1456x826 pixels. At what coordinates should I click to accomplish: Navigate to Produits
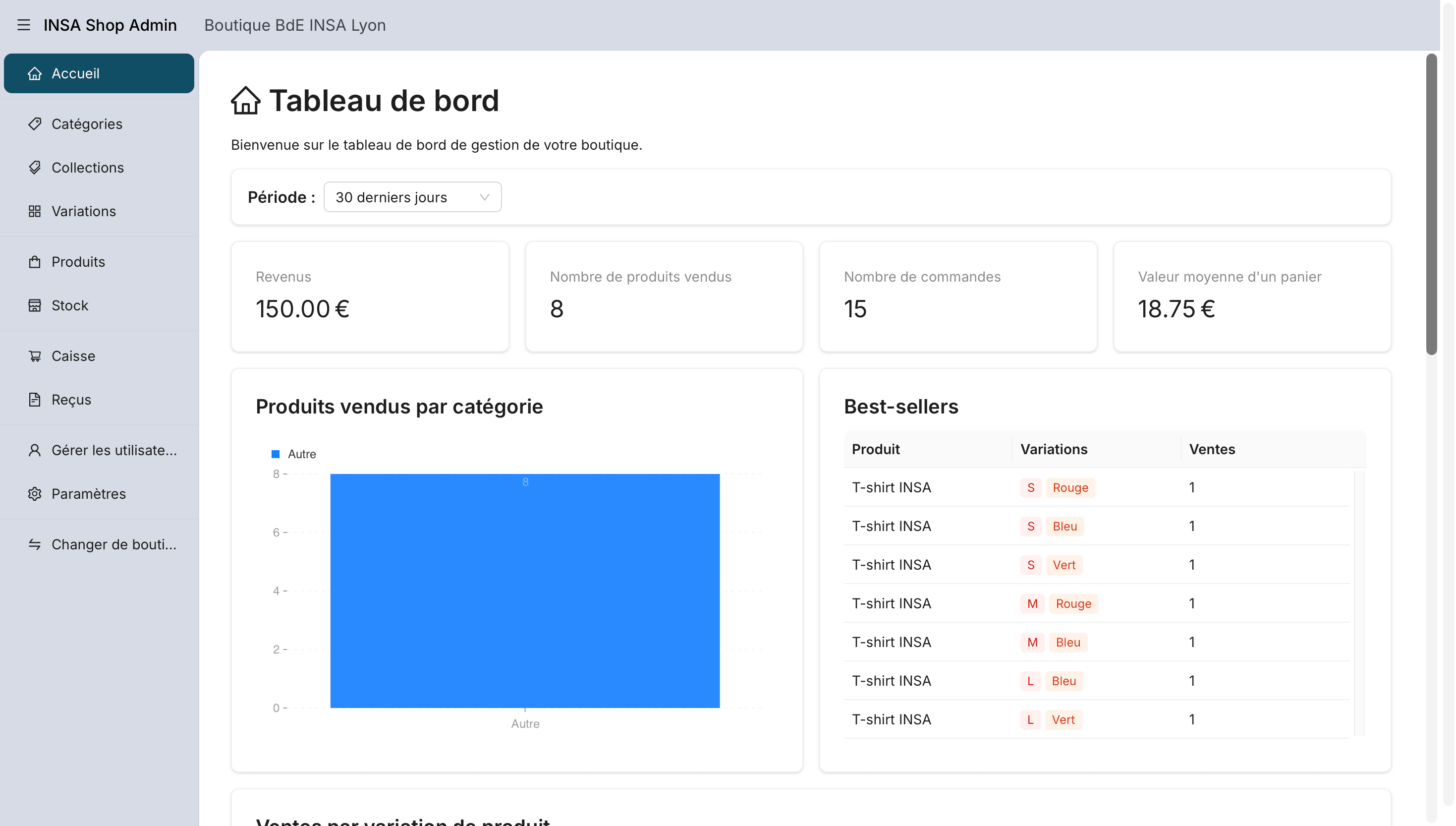99,261
